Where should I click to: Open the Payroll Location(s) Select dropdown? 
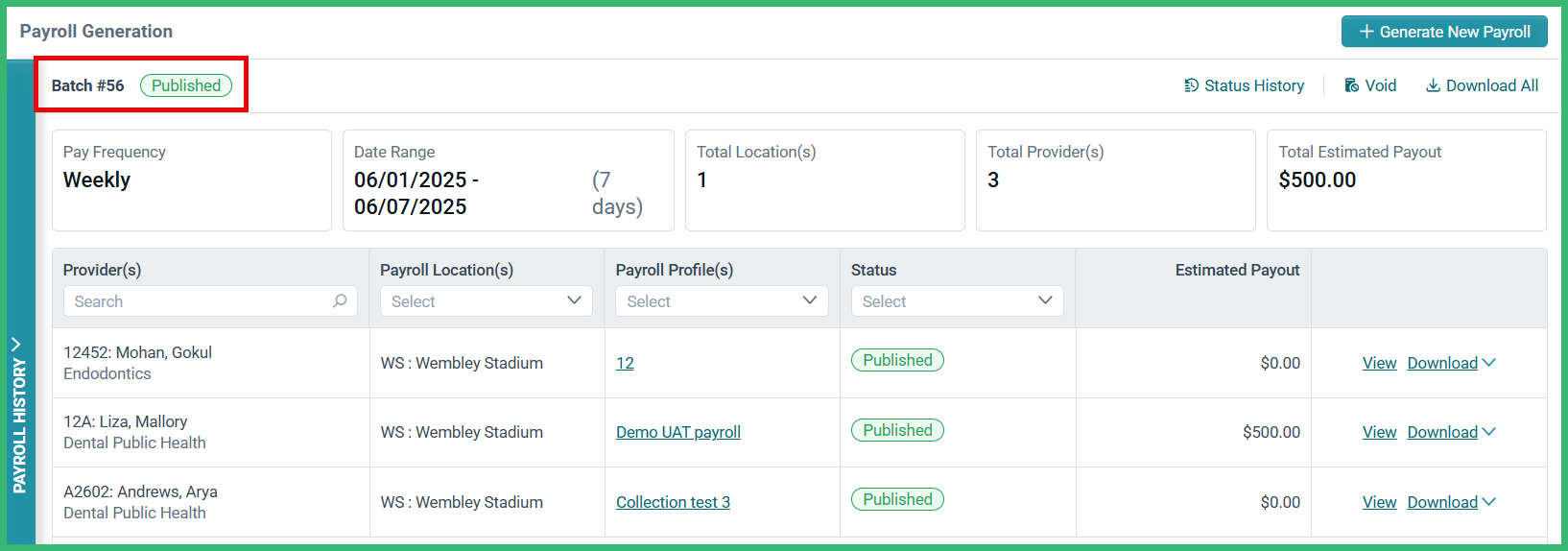[487, 301]
